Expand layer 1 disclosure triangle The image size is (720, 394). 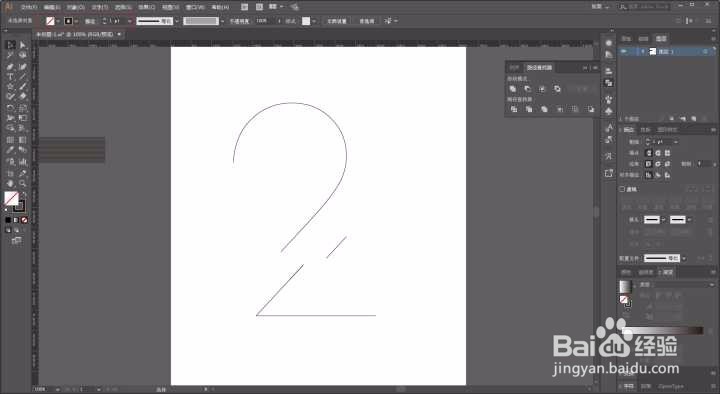pos(643,51)
